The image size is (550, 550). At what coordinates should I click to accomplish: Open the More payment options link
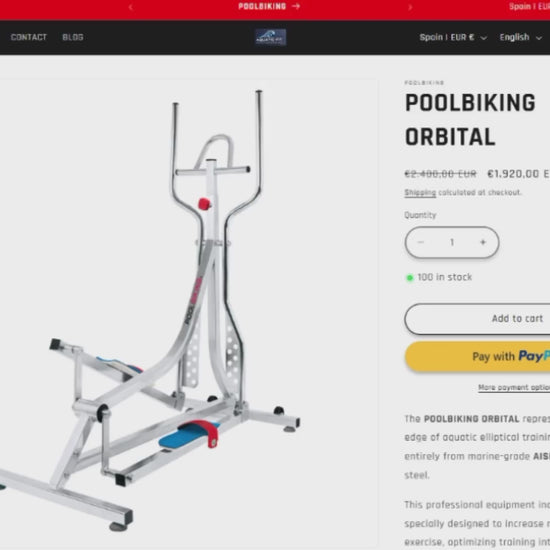[514, 387]
